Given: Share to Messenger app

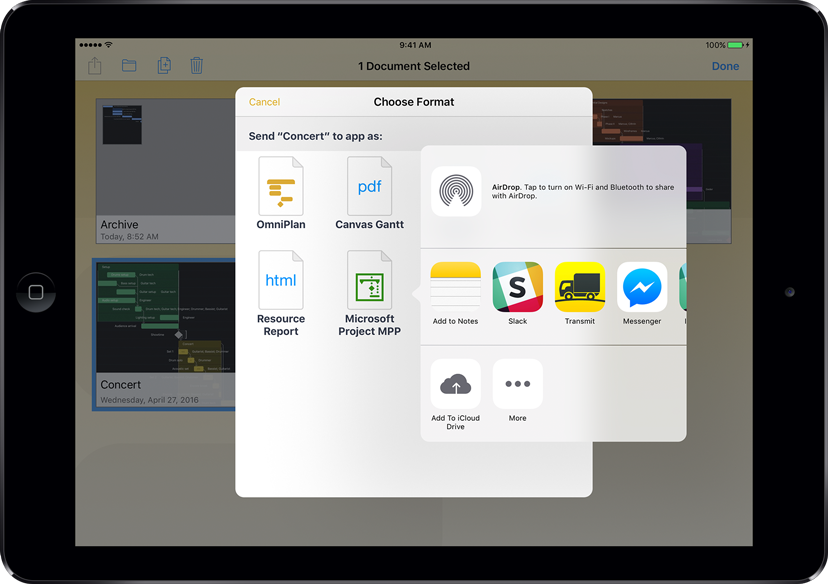Looking at the screenshot, I should [642, 287].
